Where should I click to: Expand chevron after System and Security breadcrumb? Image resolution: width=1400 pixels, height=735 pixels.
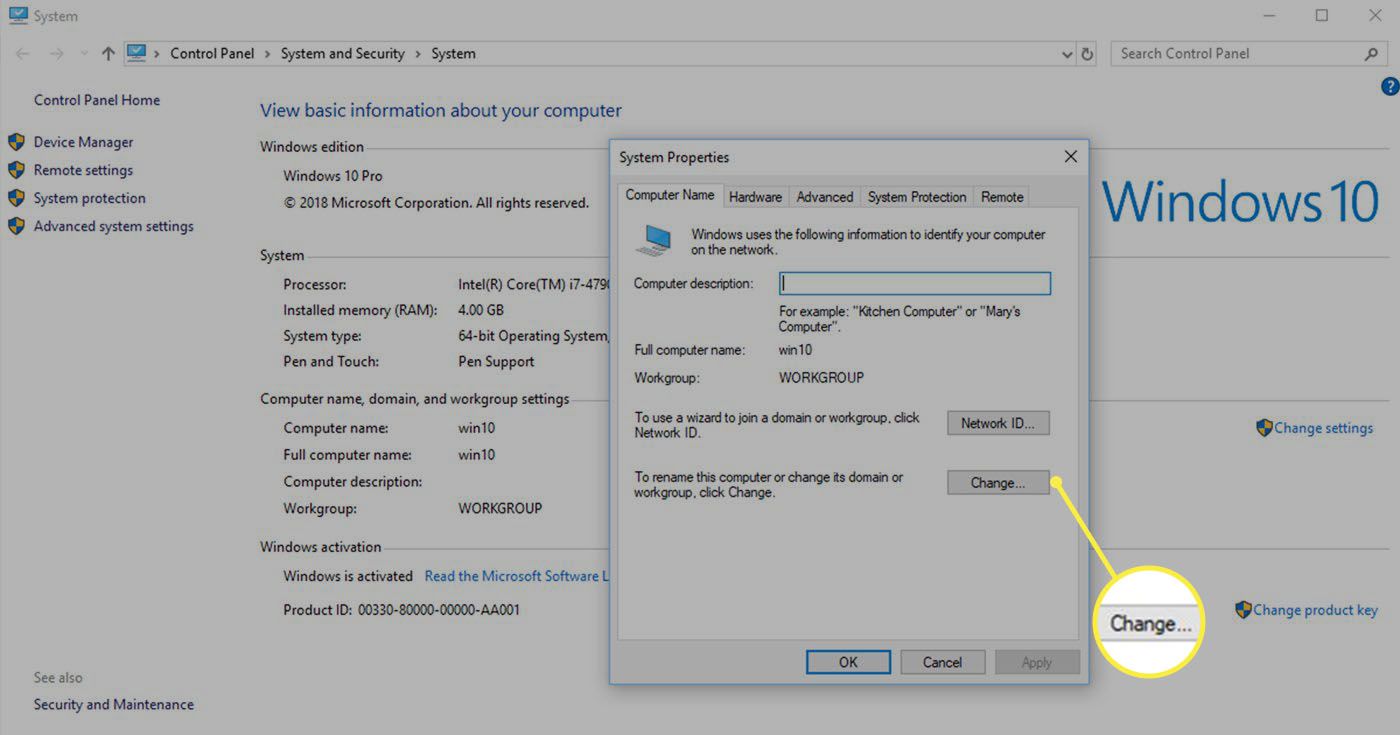coord(418,54)
